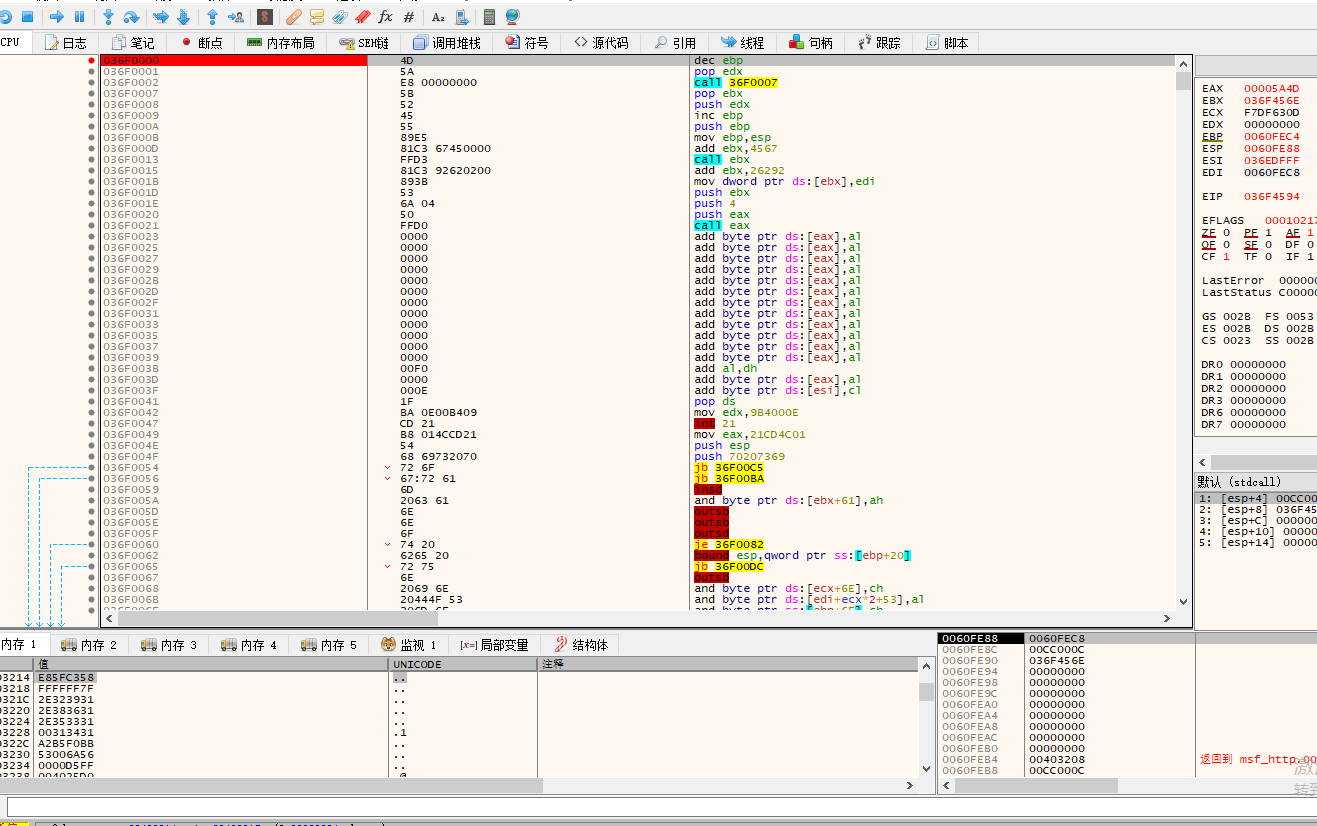Execute till return

212,17
